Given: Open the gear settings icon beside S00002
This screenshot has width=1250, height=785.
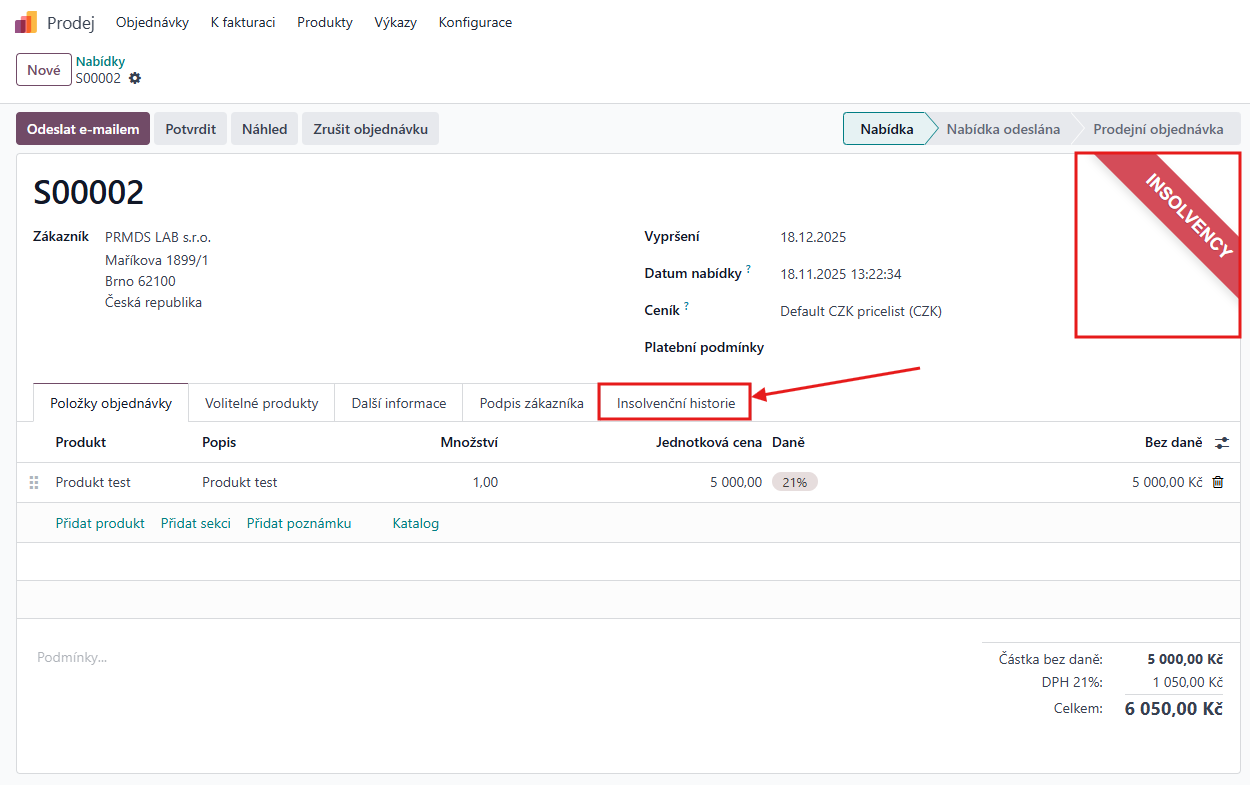Looking at the screenshot, I should coord(135,78).
